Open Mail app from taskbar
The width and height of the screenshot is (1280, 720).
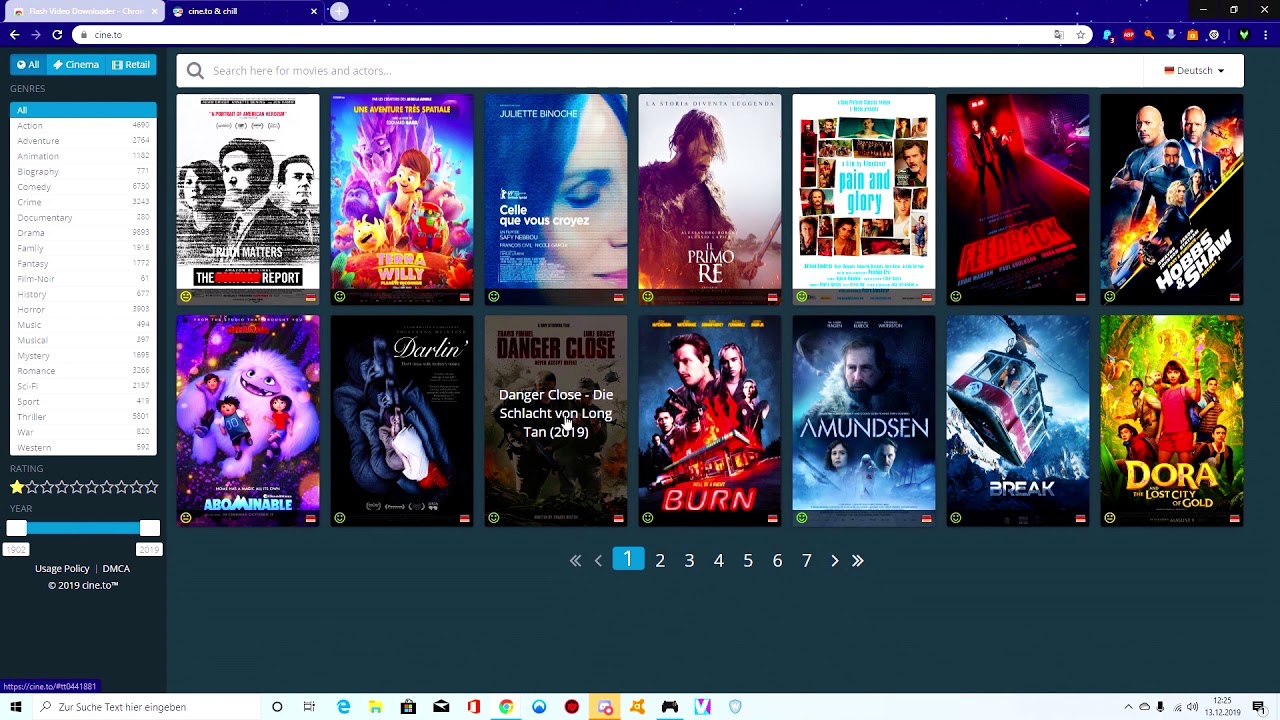[441, 707]
